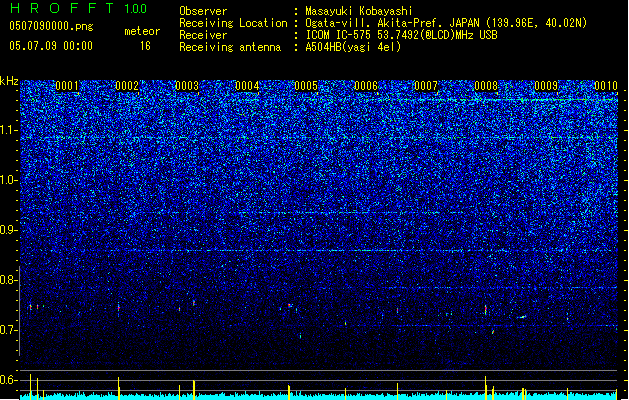629x400 pixels.
Task: Click the kHz axis unit label
Action: 9,81
